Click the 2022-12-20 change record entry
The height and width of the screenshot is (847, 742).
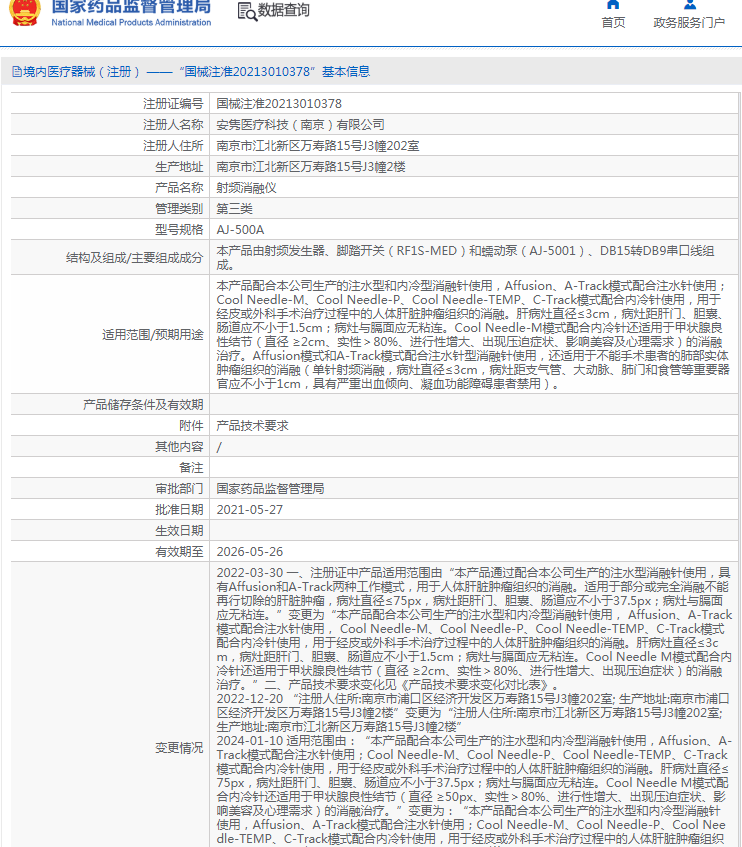click(x=473, y=713)
